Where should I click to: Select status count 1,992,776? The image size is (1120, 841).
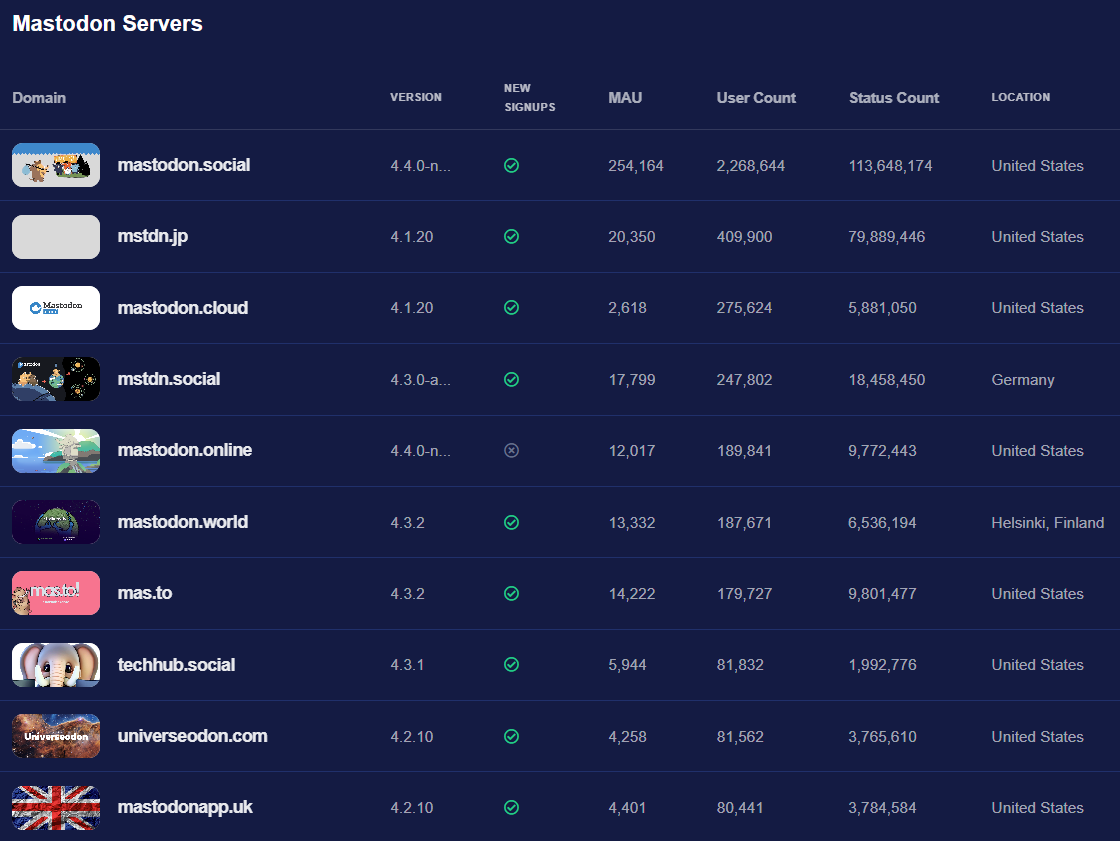[x=882, y=665]
